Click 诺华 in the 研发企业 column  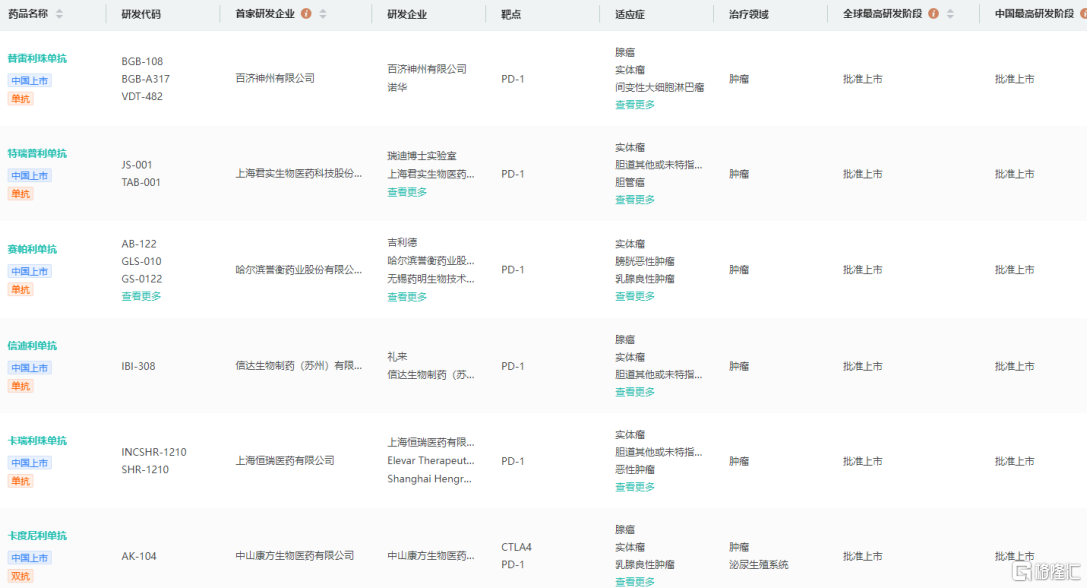coord(397,87)
